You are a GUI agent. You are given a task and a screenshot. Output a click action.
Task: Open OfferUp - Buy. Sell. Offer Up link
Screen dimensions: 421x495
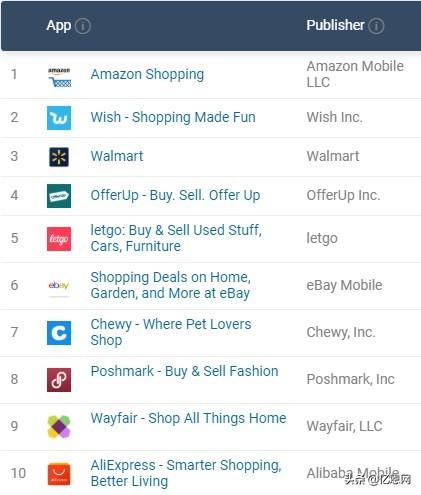(x=175, y=195)
